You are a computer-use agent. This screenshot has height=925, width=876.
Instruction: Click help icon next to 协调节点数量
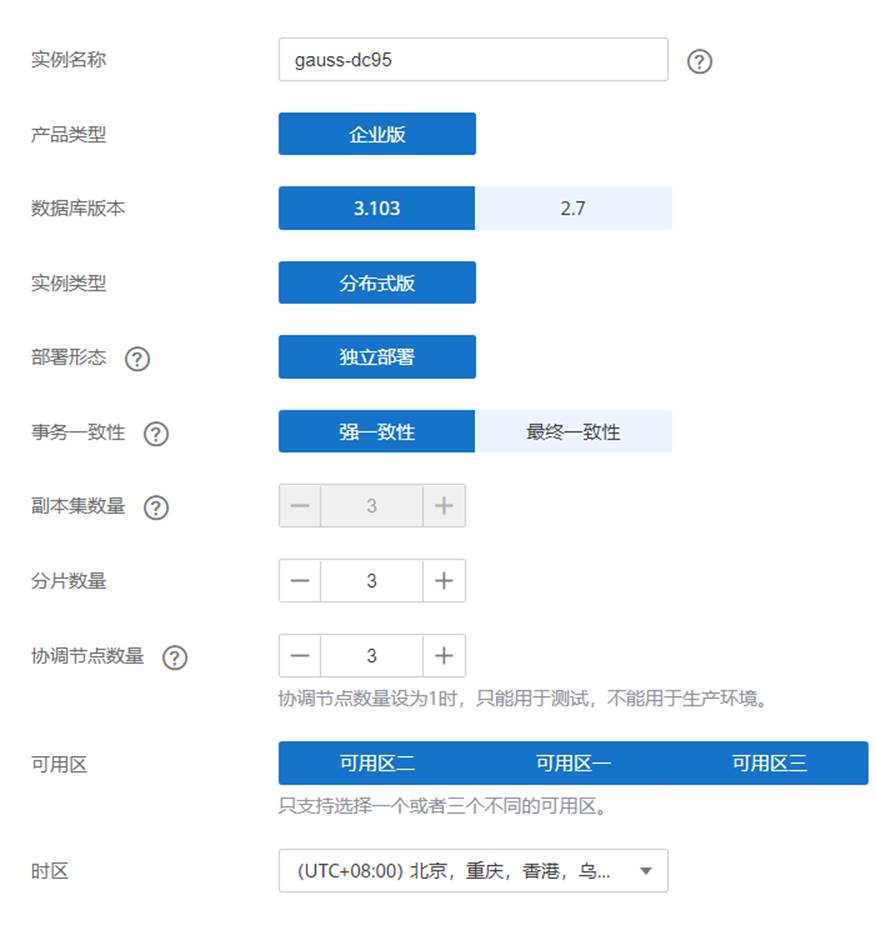pyautogui.click(x=175, y=658)
